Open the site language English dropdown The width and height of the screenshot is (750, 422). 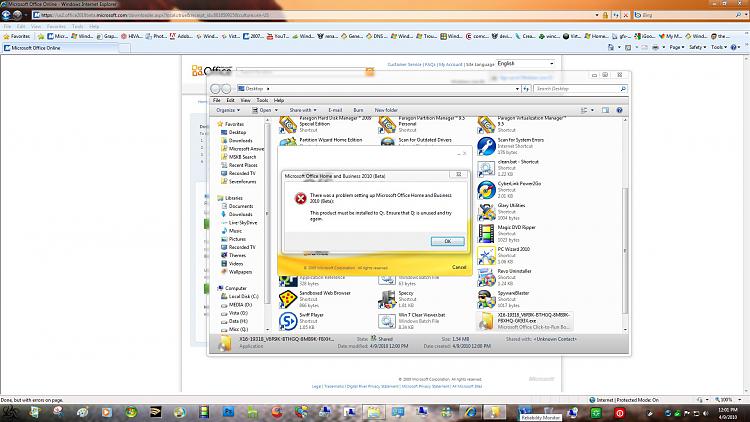(x=526, y=63)
